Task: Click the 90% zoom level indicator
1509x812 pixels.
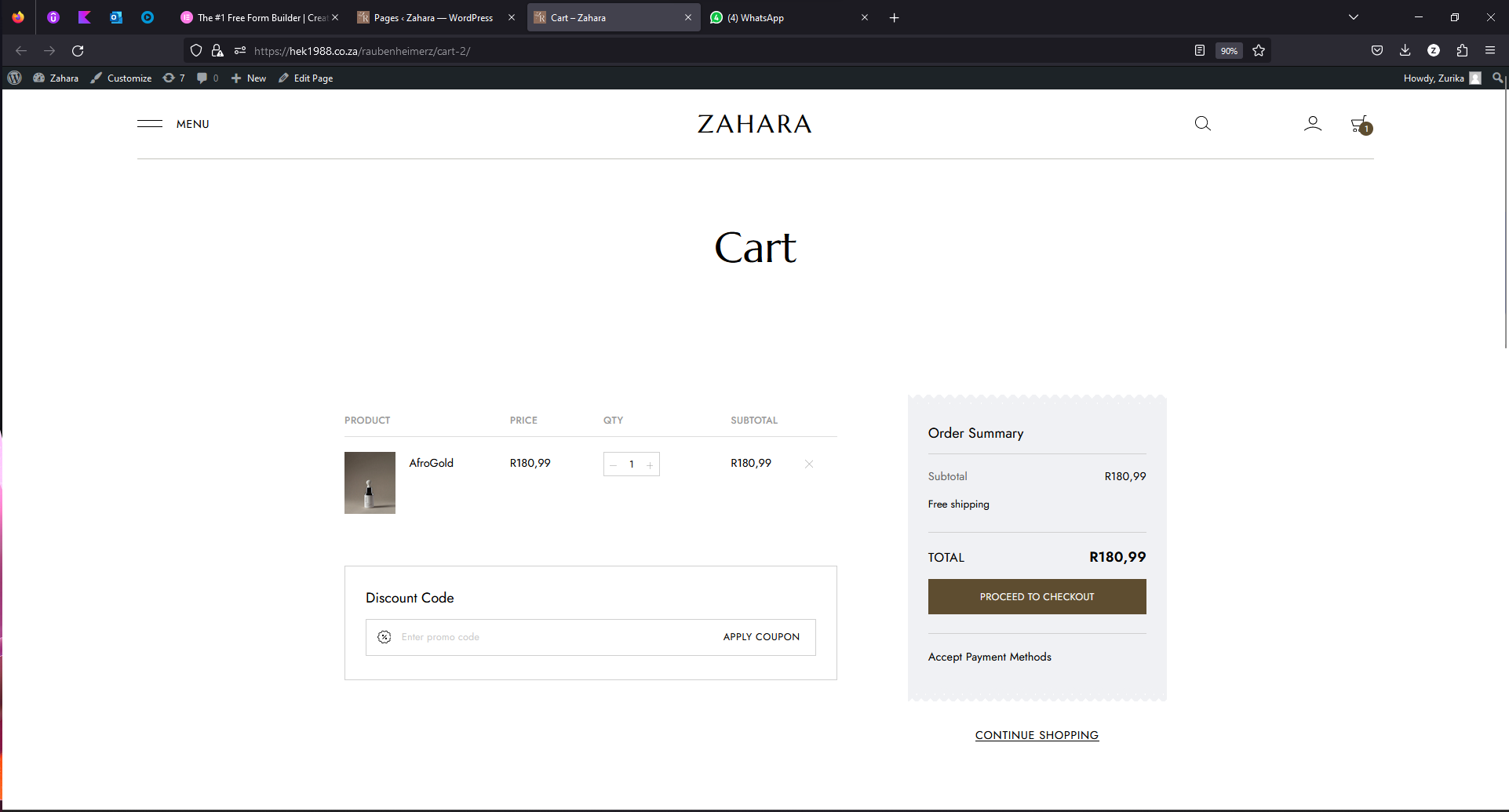Action: point(1228,51)
